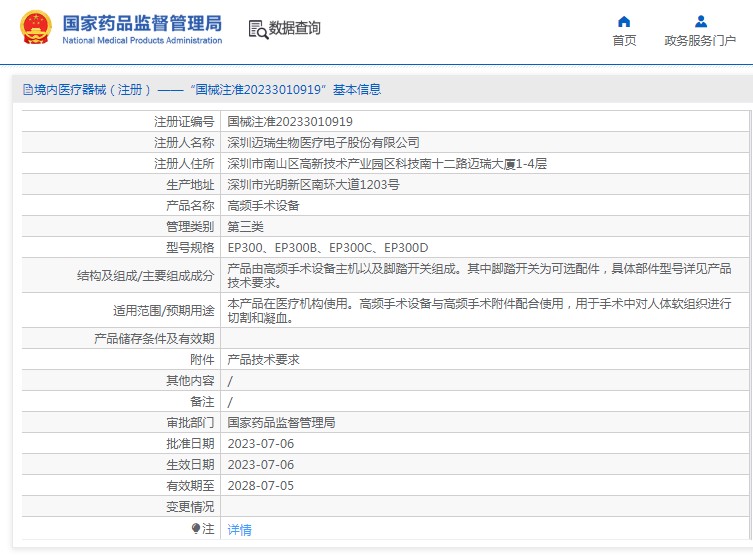The height and width of the screenshot is (556, 753).
Task: Open the 政务服务门户 navigation item
Action: coord(700,41)
